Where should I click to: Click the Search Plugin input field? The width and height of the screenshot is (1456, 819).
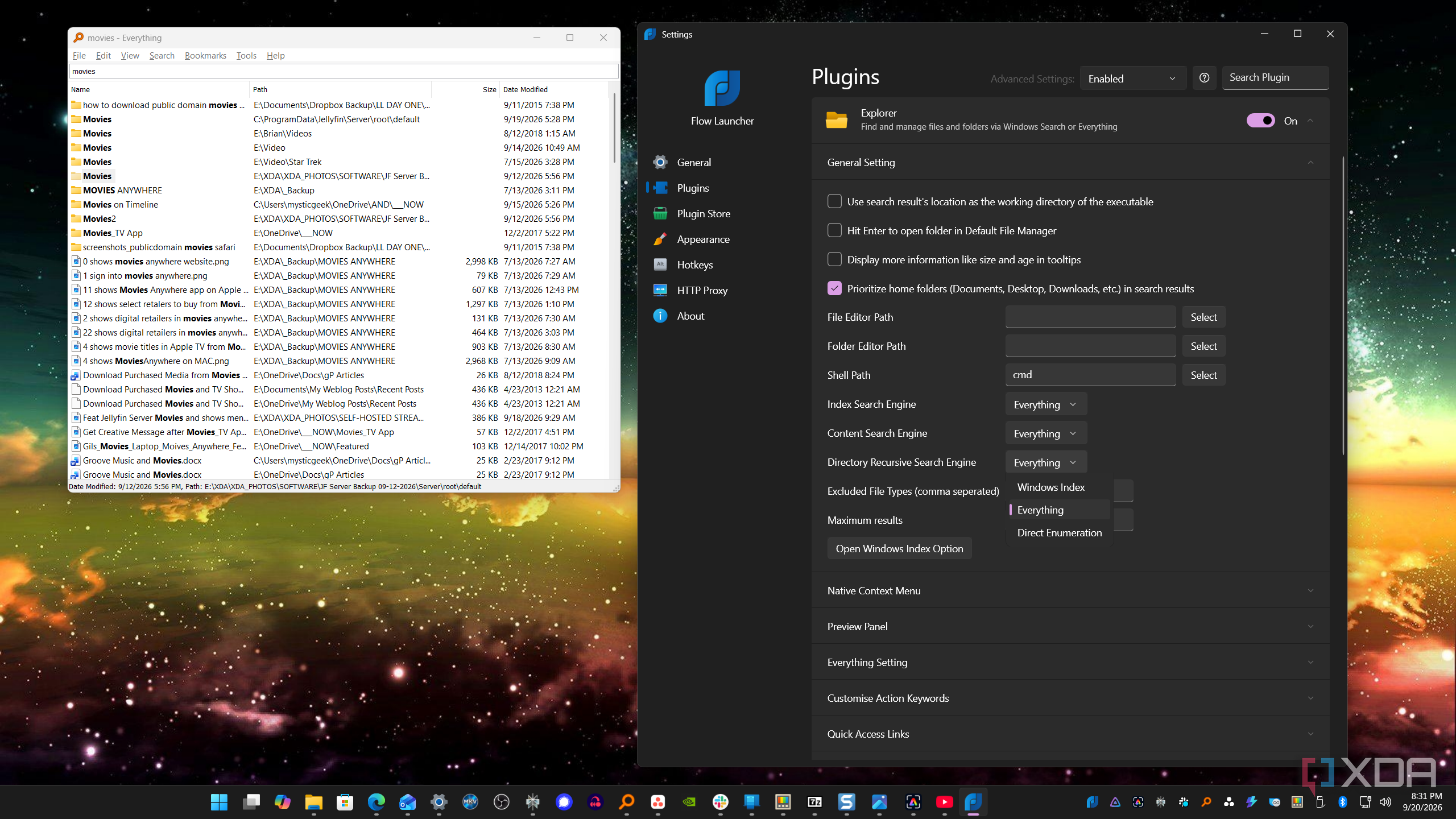tap(1275, 78)
